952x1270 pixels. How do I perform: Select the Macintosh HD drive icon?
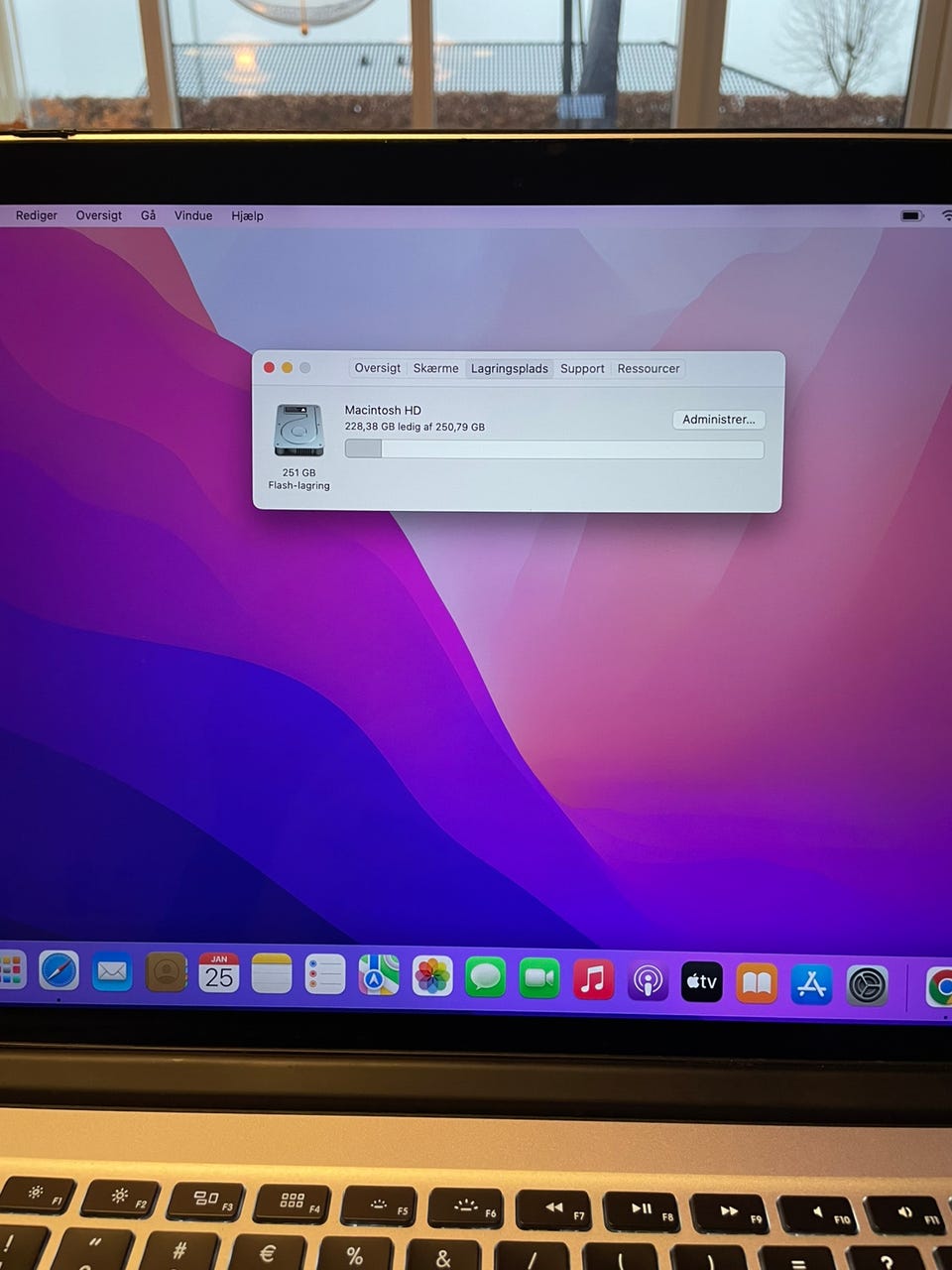(298, 432)
